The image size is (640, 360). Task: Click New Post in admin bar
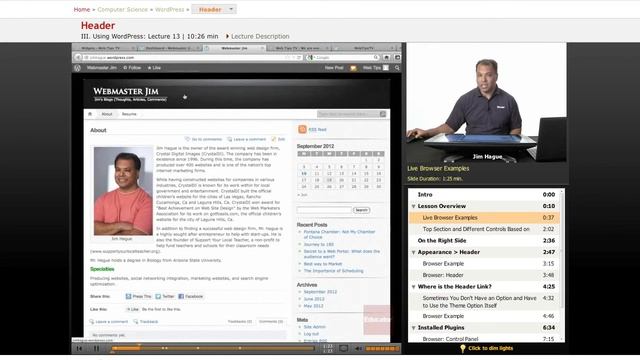334,68
